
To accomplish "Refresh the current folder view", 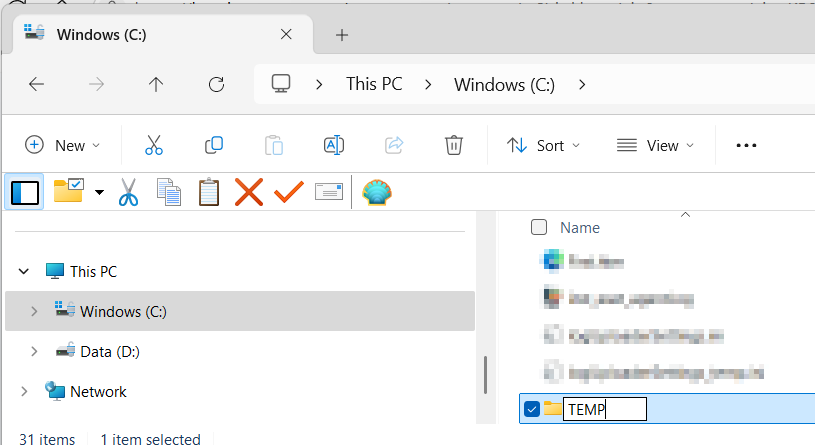I will pos(216,84).
